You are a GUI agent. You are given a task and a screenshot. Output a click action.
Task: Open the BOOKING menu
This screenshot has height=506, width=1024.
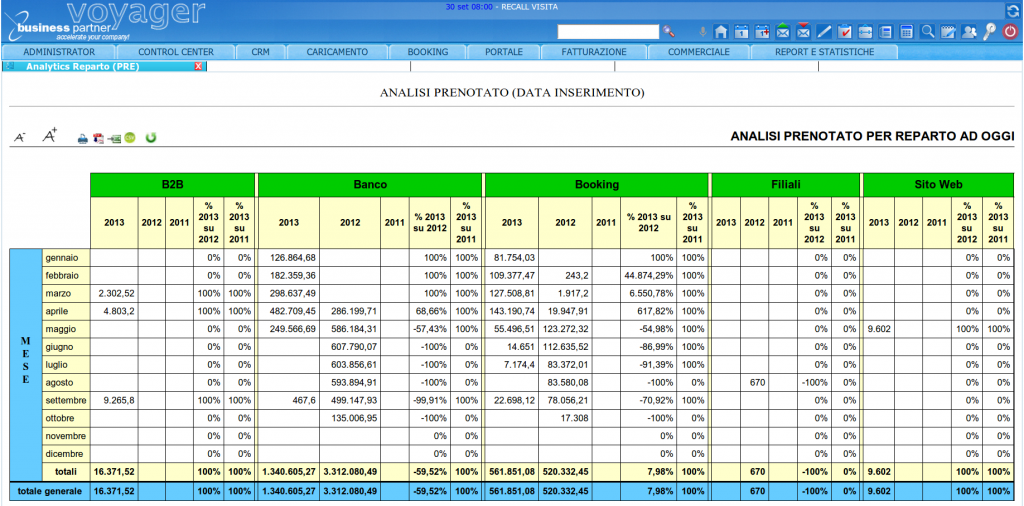tap(428, 52)
